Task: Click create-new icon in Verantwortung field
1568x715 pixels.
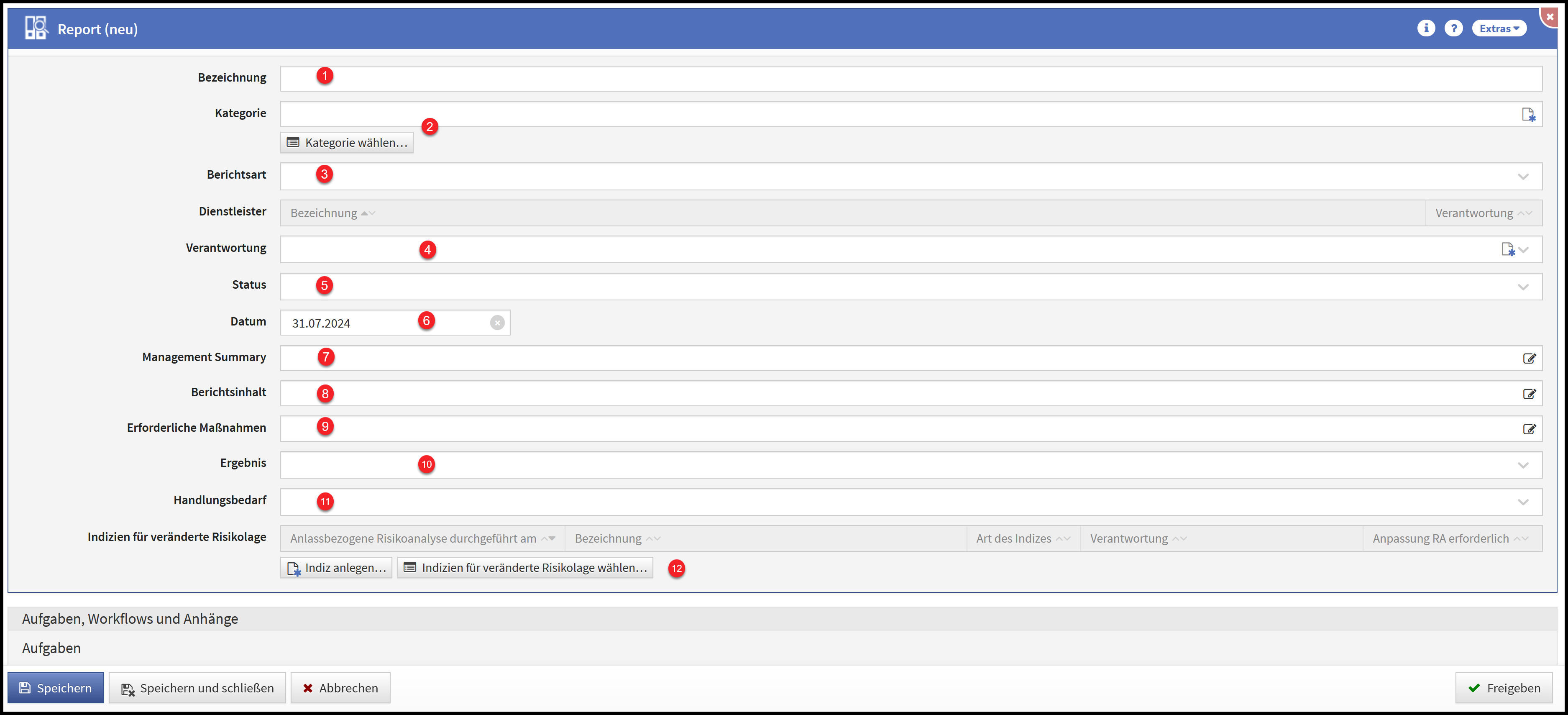Action: pyautogui.click(x=1507, y=249)
